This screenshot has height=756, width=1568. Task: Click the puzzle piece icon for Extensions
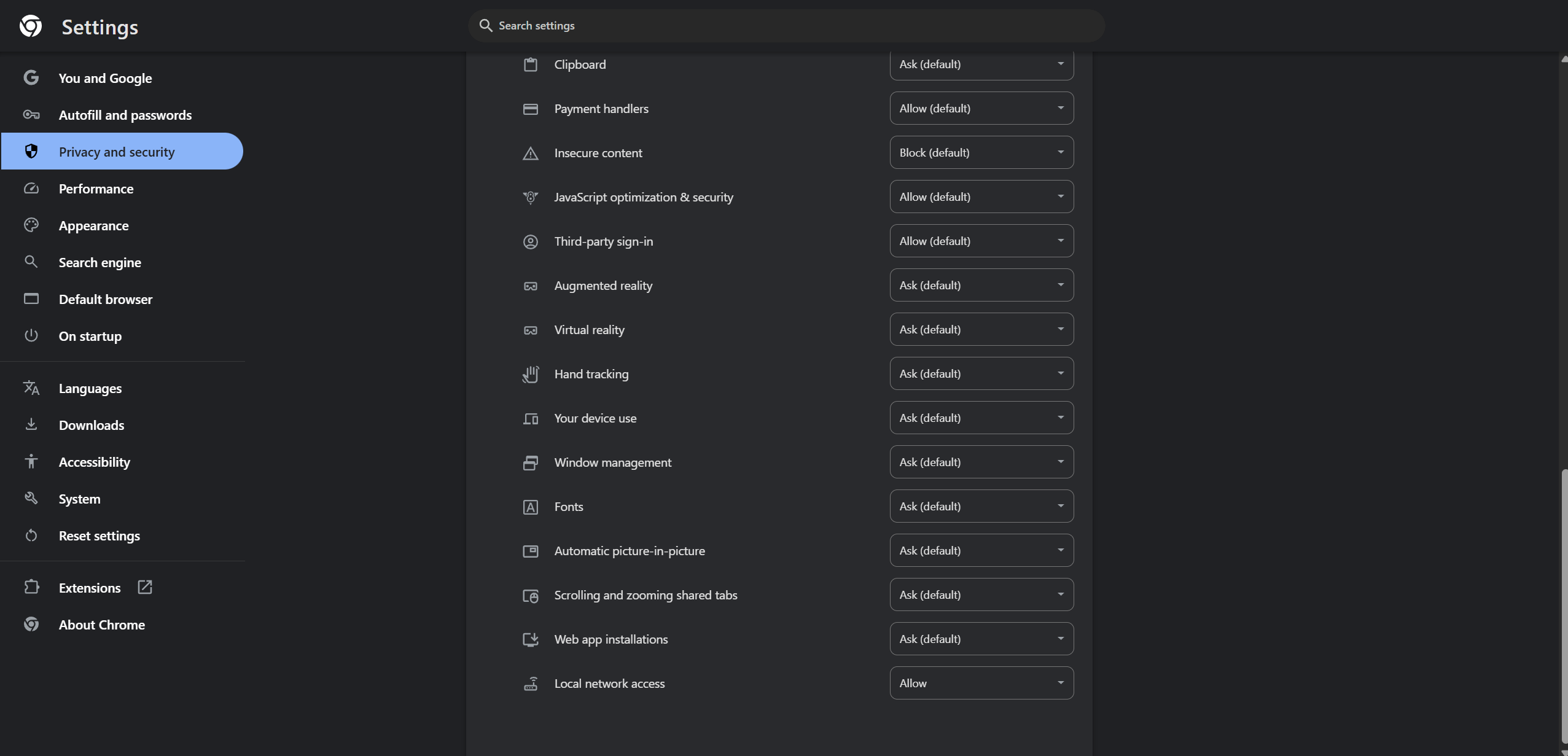point(31,587)
